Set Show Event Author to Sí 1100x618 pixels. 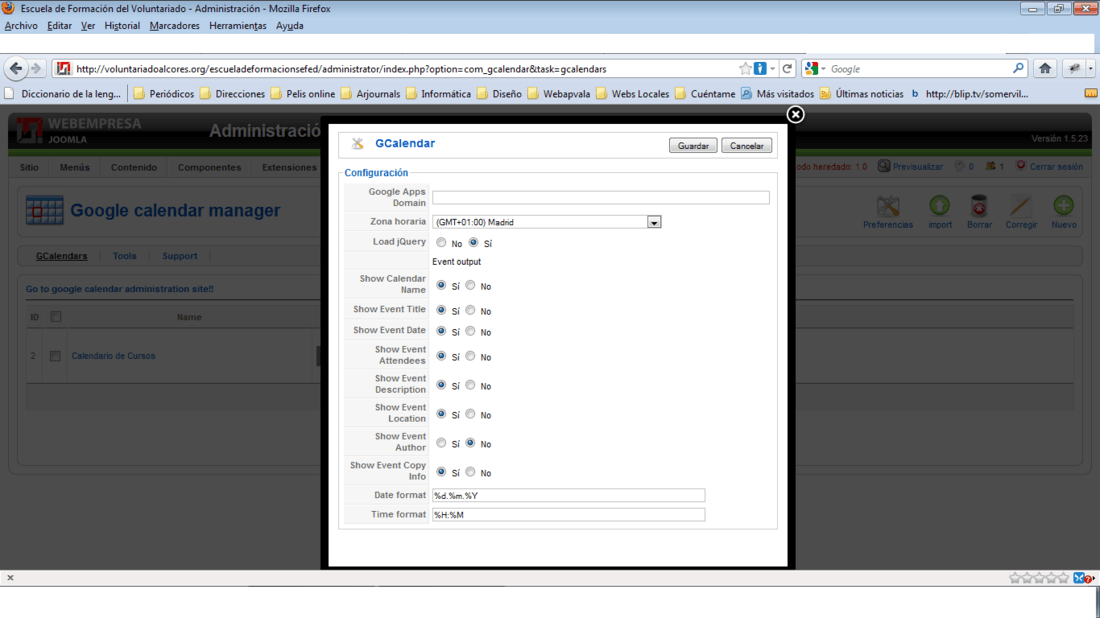[441, 443]
